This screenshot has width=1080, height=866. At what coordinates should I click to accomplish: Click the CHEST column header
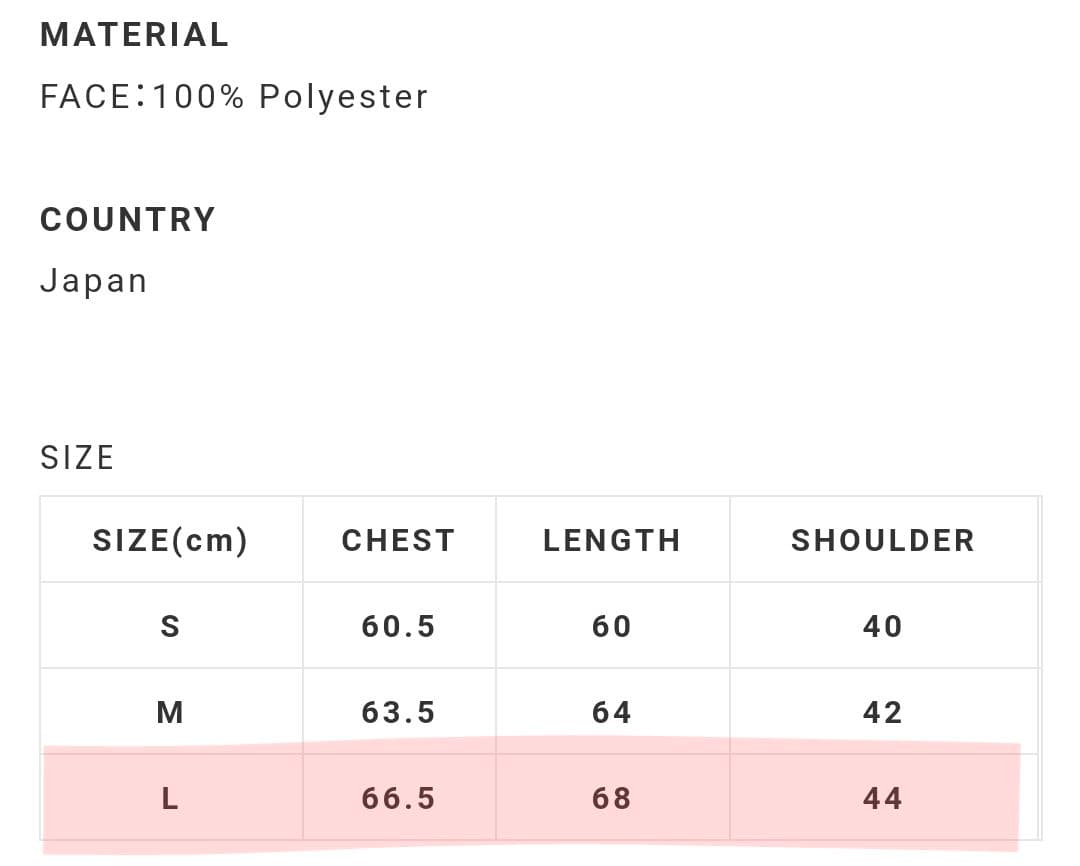[x=398, y=541]
